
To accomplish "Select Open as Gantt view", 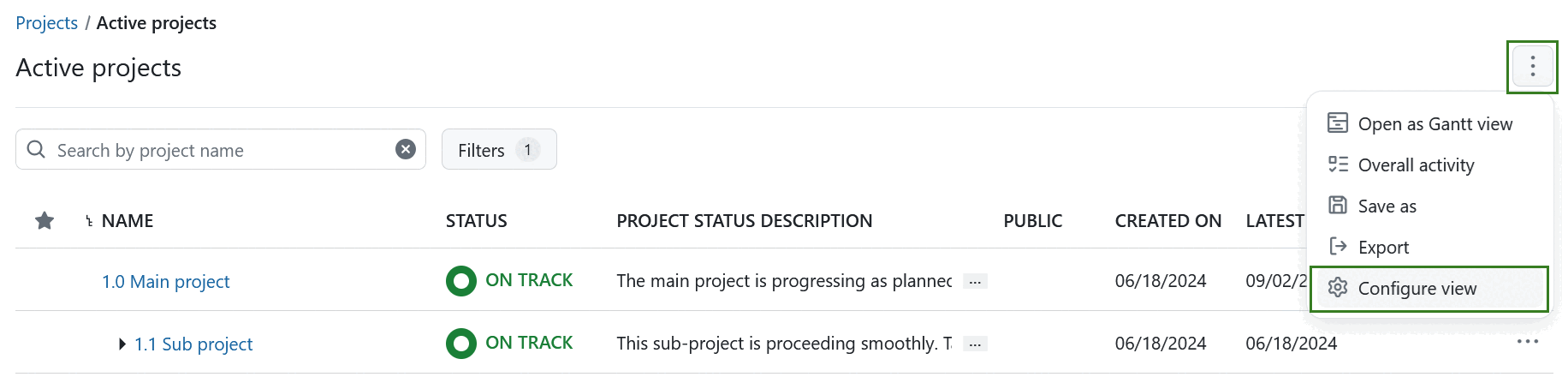I will (x=1434, y=124).
